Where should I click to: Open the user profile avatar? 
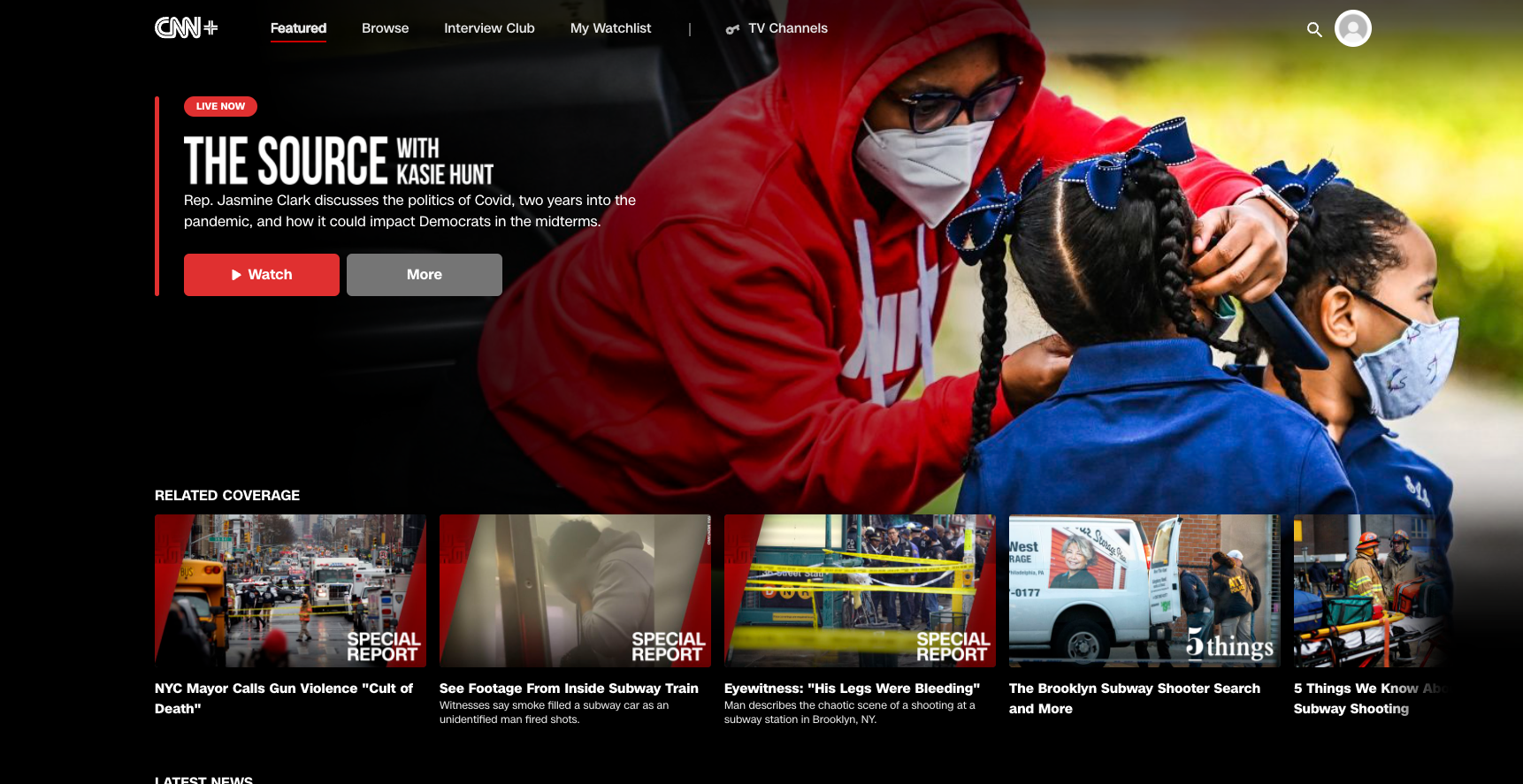(1352, 28)
